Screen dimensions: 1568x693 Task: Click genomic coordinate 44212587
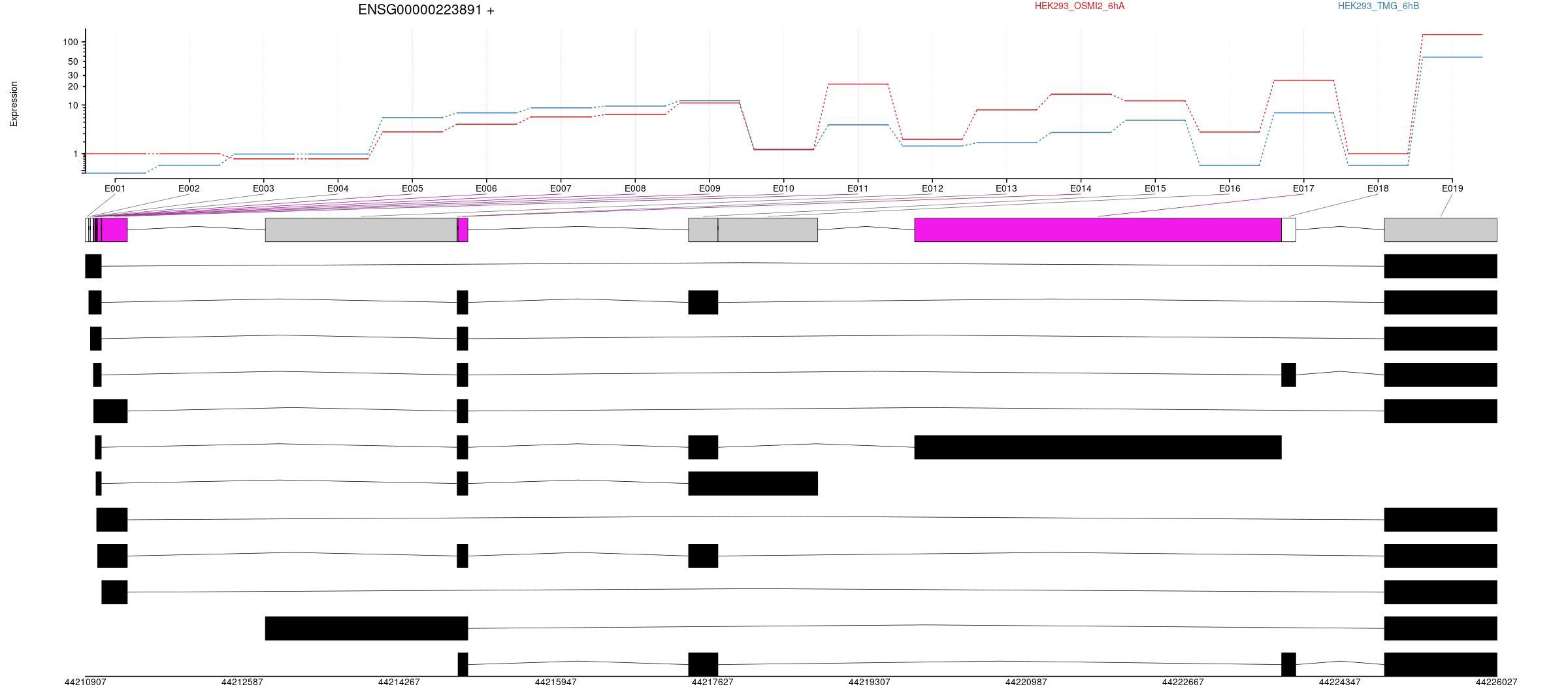click(242, 683)
